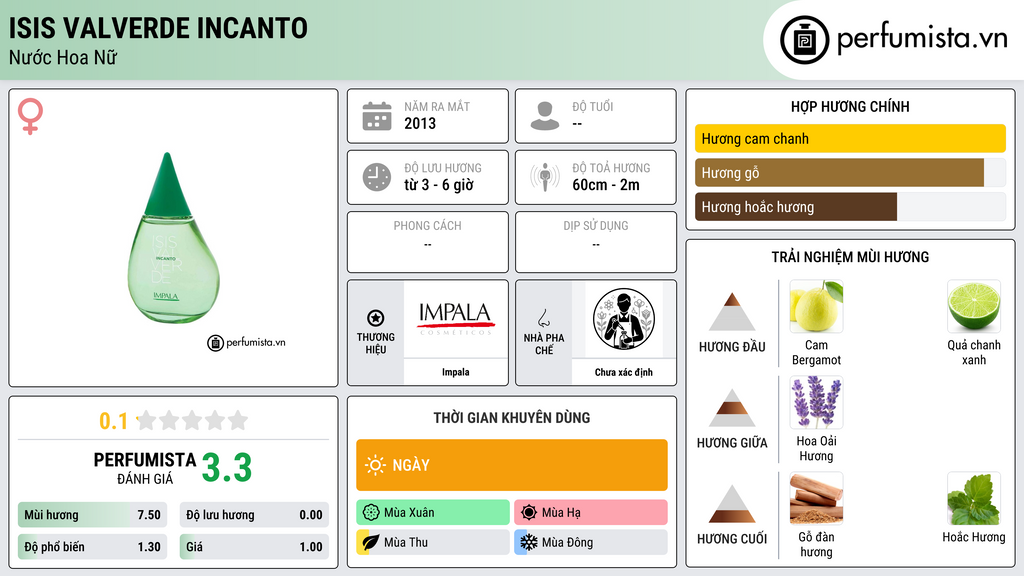Click the flower icon for Mùa Xuân

pyautogui.click(x=371, y=513)
